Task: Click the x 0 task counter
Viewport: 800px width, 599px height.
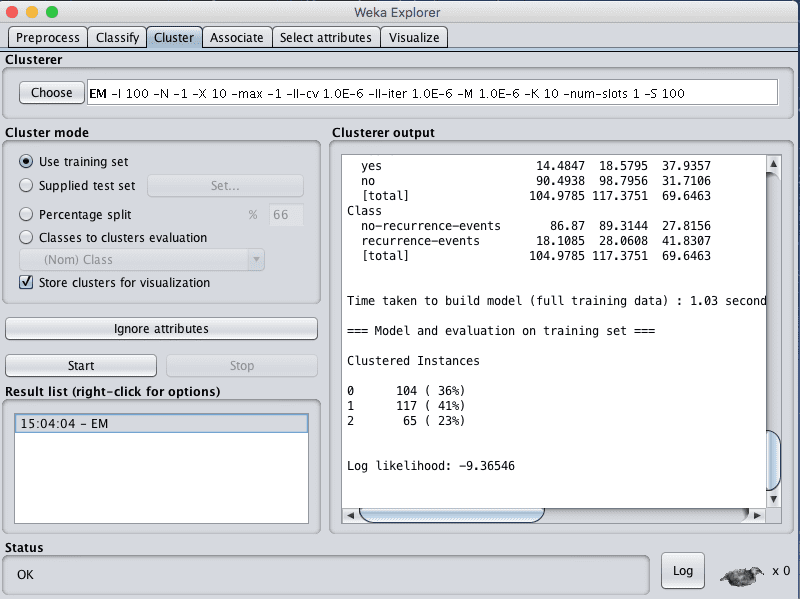Action: click(781, 571)
